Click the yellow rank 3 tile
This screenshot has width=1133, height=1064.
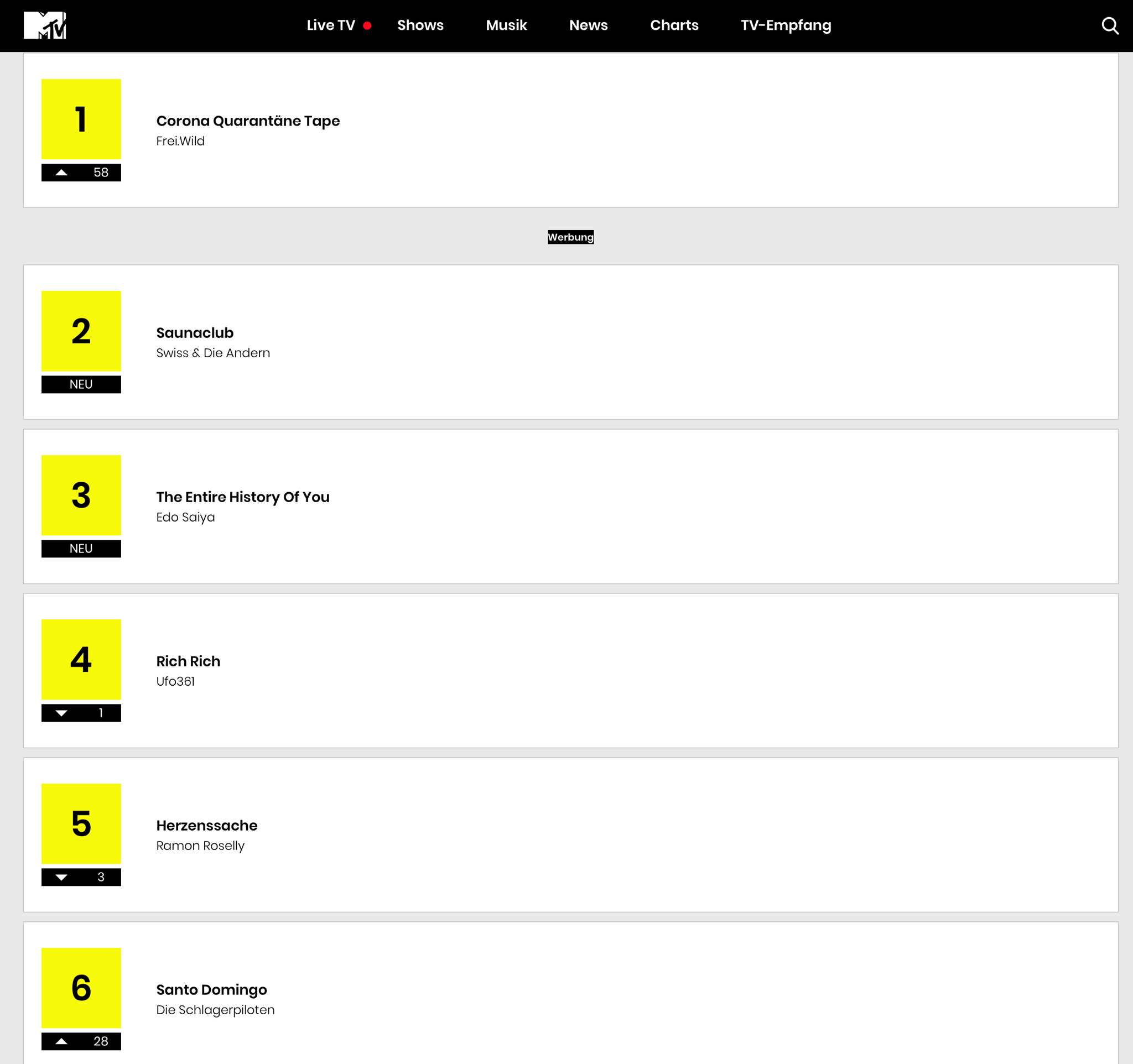[81, 495]
